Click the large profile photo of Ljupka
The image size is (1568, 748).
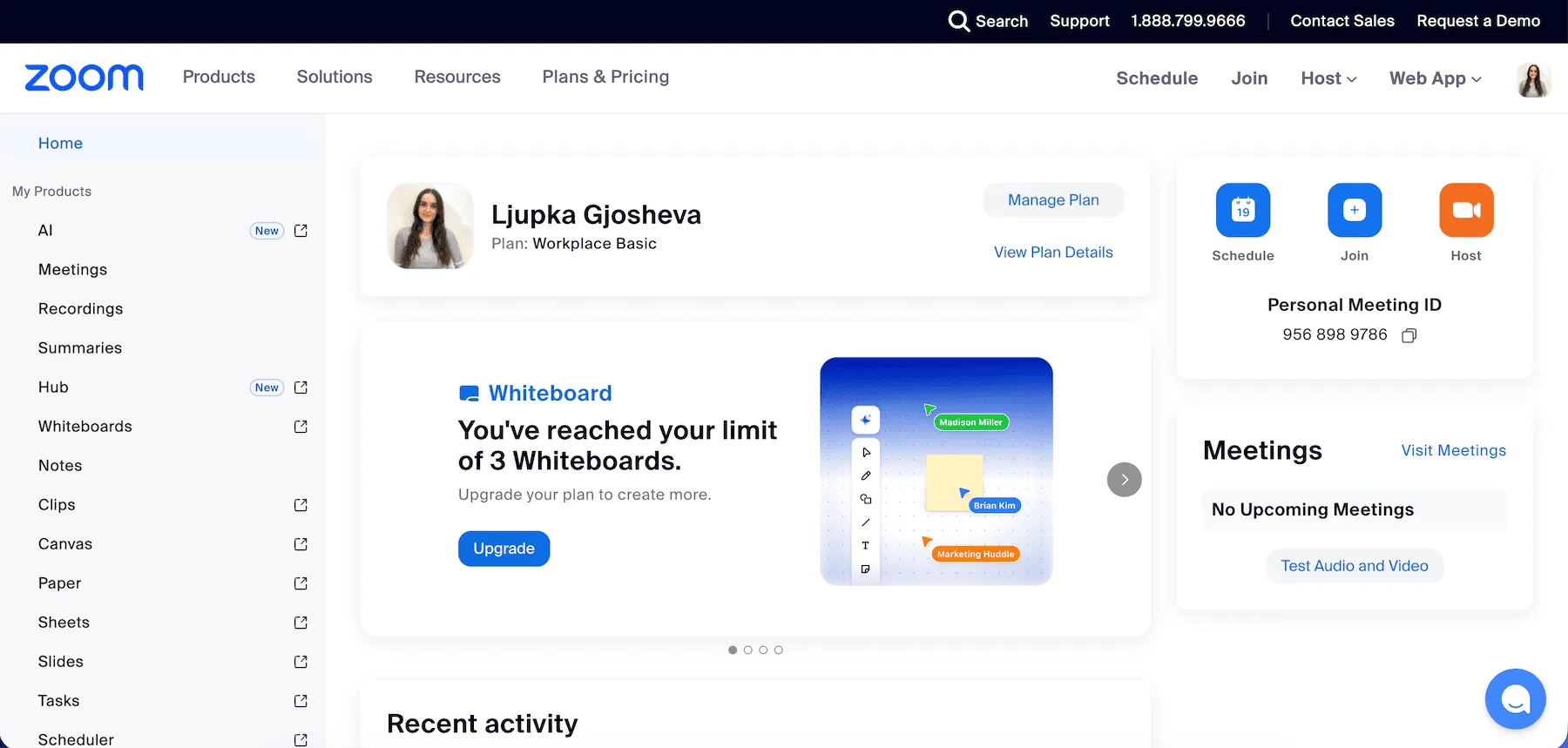[430, 226]
